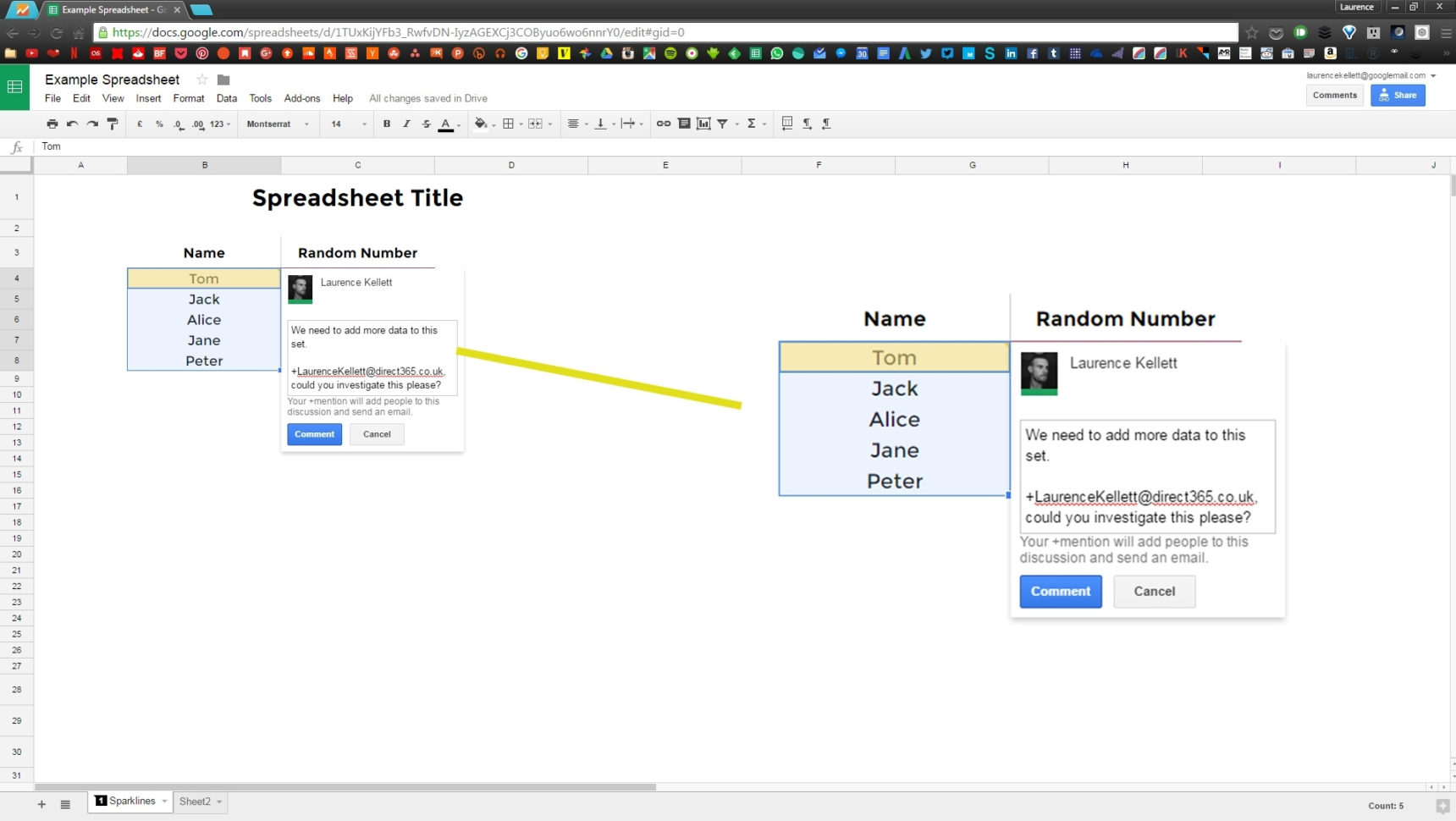Image resolution: width=1456 pixels, height=821 pixels.
Task: Open the text color picker
Action: point(446,124)
